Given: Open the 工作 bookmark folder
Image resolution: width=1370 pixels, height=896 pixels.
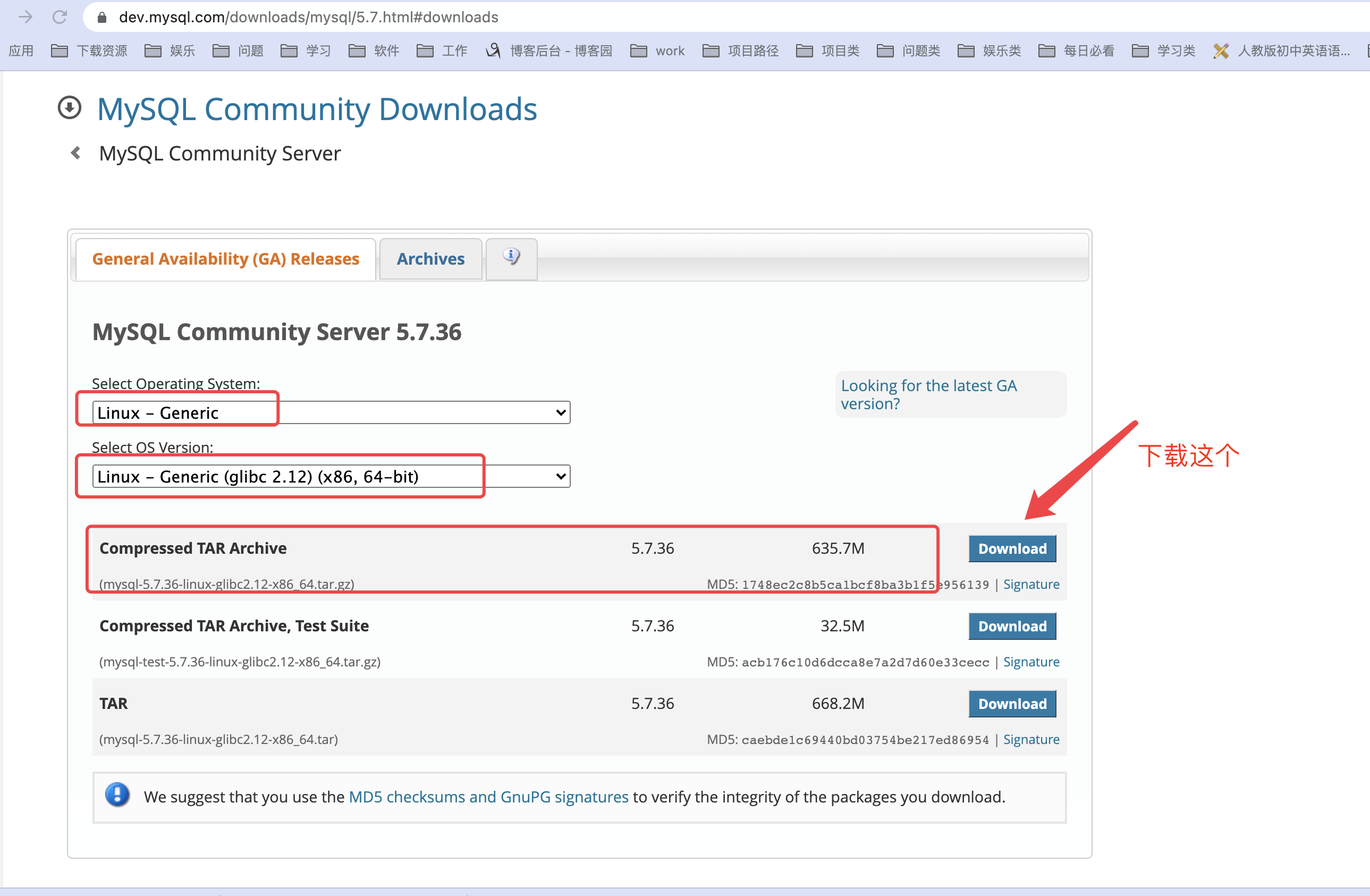Looking at the screenshot, I should click(x=442, y=50).
